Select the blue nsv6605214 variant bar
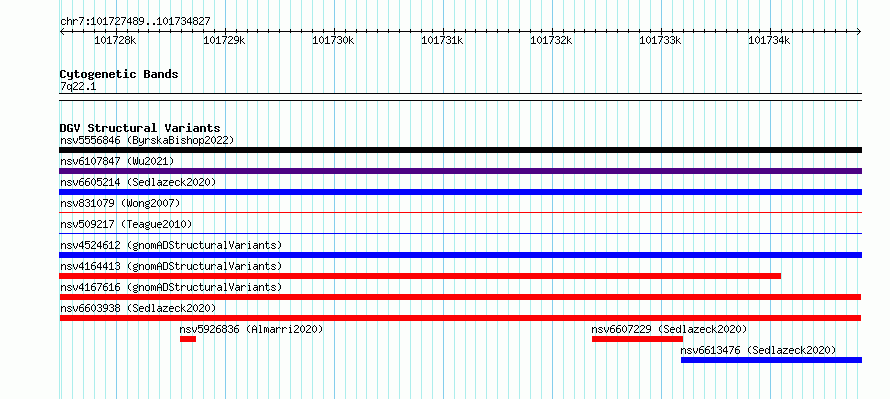Image resolution: width=890 pixels, height=399 pixels. click(x=460, y=192)
